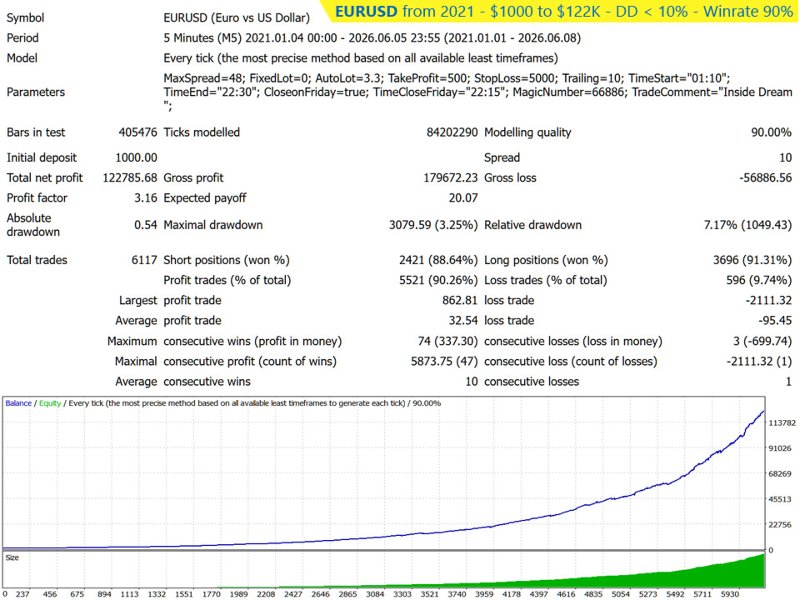Click the 113782 axis label on chart
Screen dimensions: 800x600
click(x=782, y=423)
